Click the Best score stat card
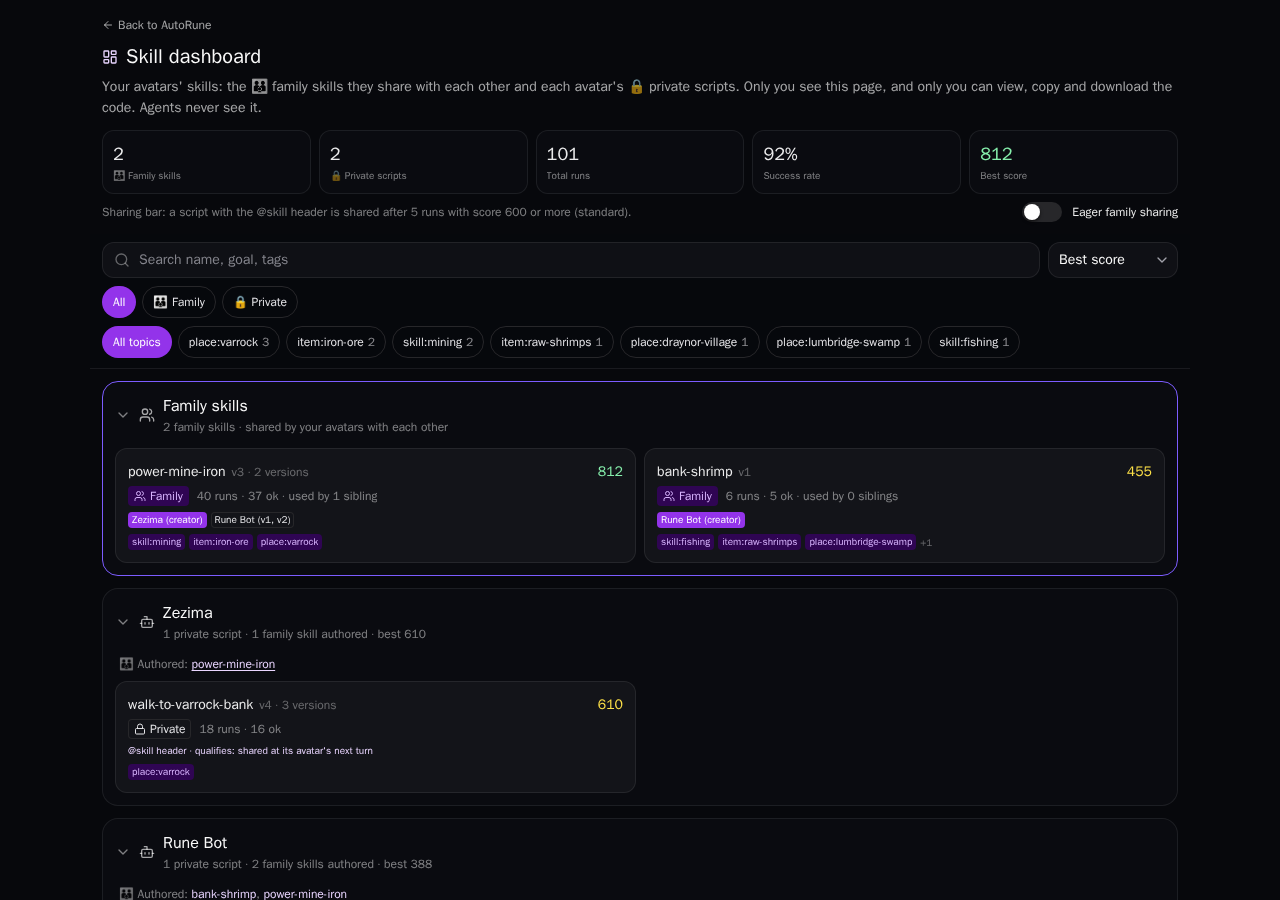The width and height of the screenshot is (1280, 900). tap(1073, 162)
